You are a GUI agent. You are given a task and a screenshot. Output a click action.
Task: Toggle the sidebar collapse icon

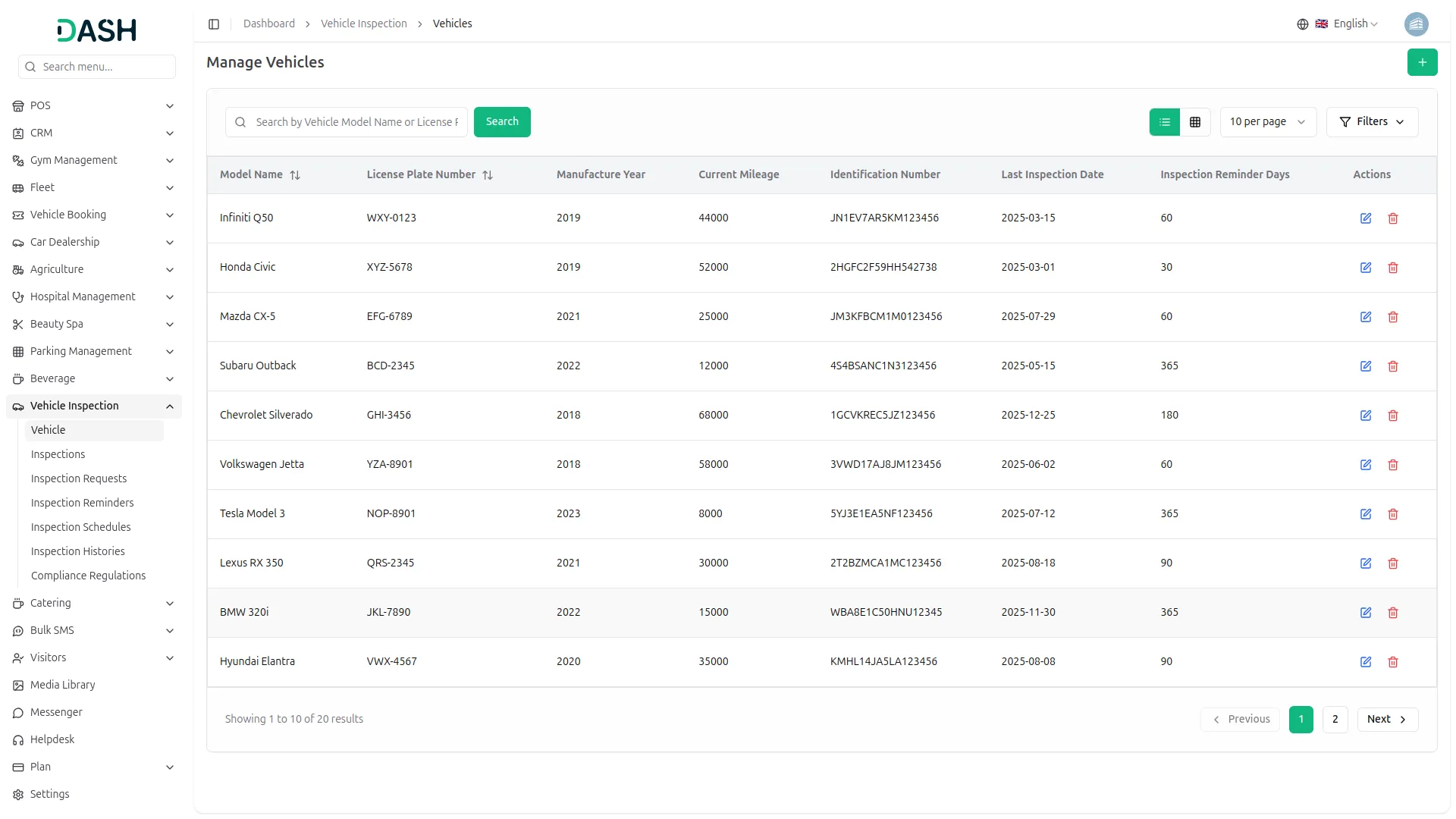pos(214,24)
